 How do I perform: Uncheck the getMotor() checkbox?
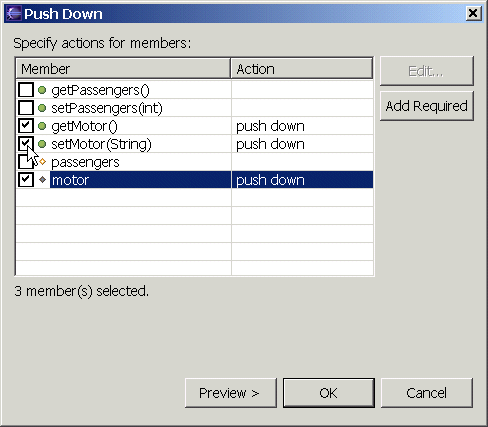pos(26,126)
